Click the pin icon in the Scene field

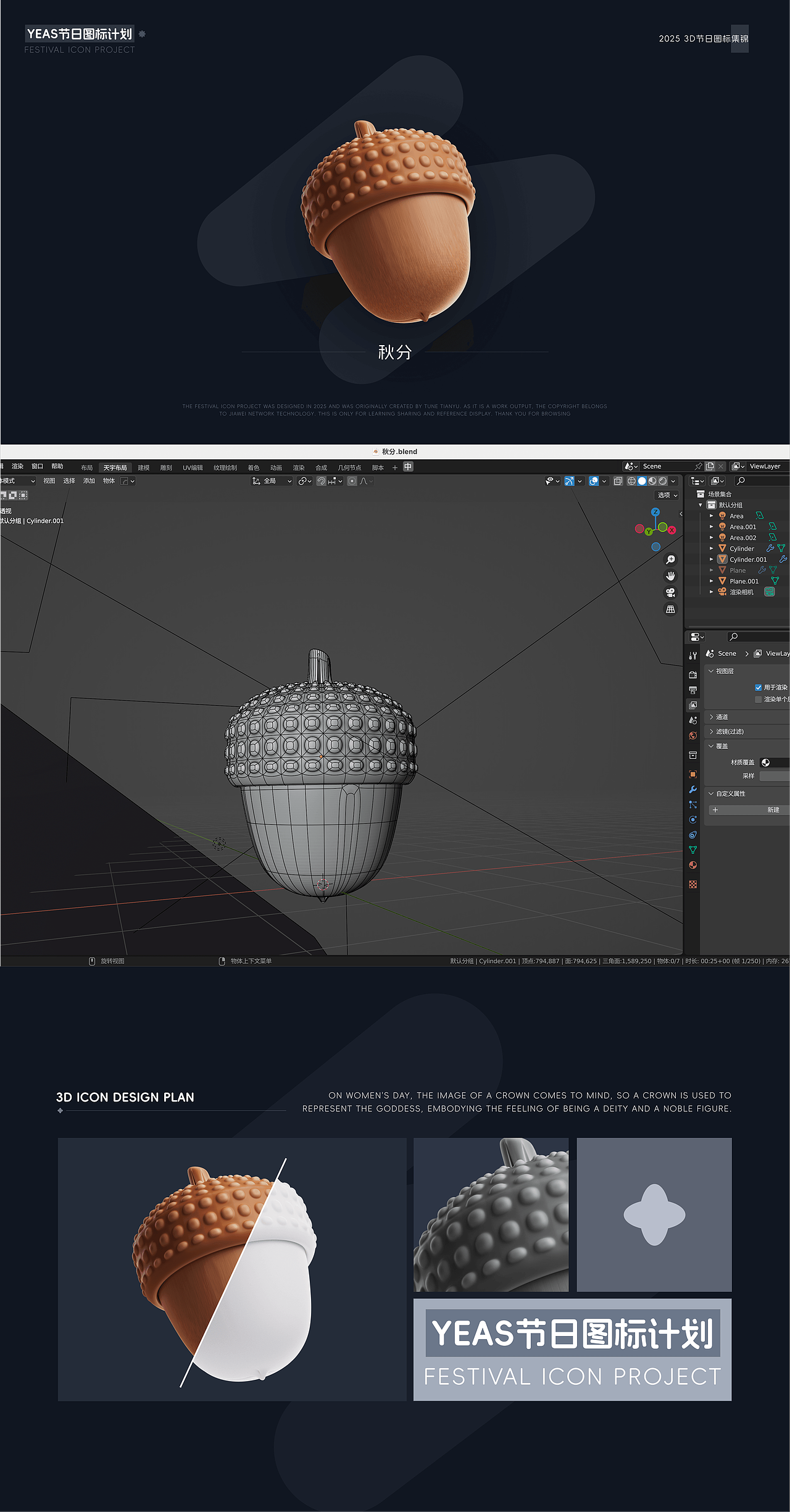(x=698, y=467)
